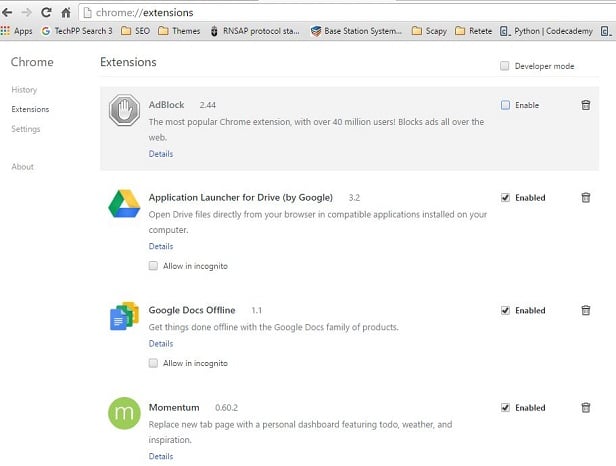The height and width of the screenshot is (466, 616).
Task: Remove Momentum using trash icon
Action: [585, 407]
